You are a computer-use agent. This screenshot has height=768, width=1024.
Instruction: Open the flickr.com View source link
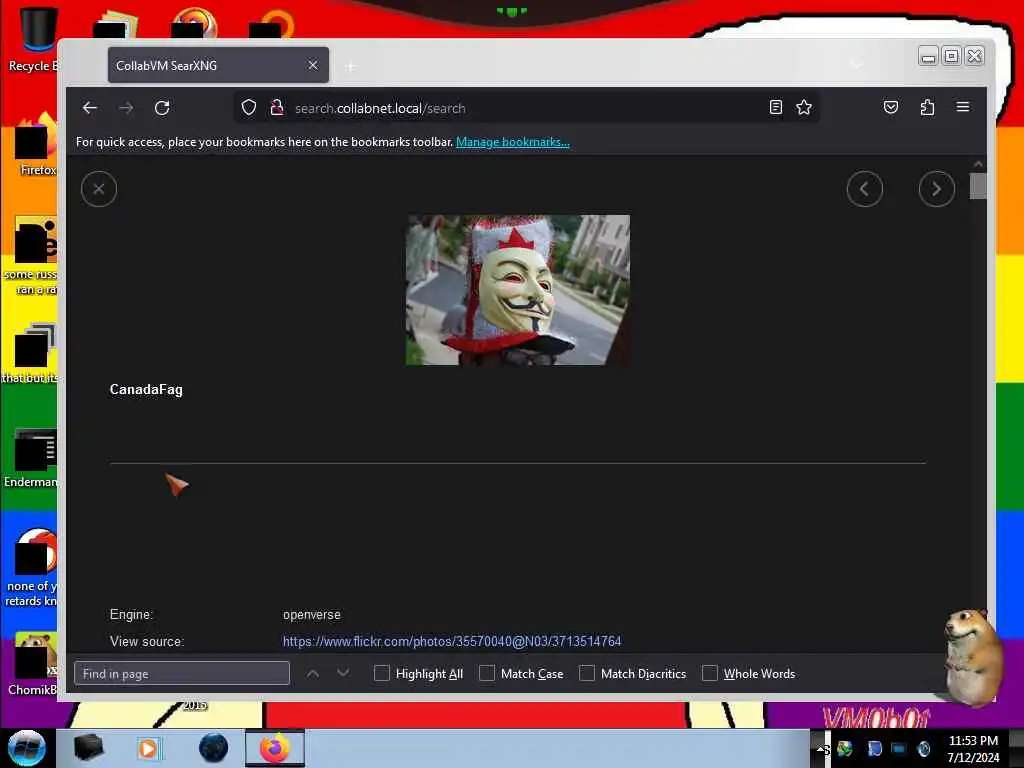click(452, 641)
